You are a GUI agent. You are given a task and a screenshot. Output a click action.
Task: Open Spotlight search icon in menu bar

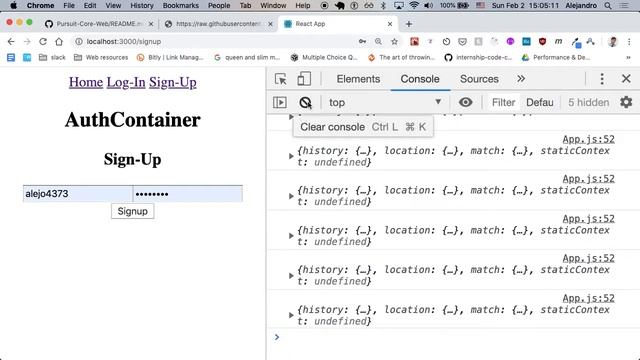[608, 6]
